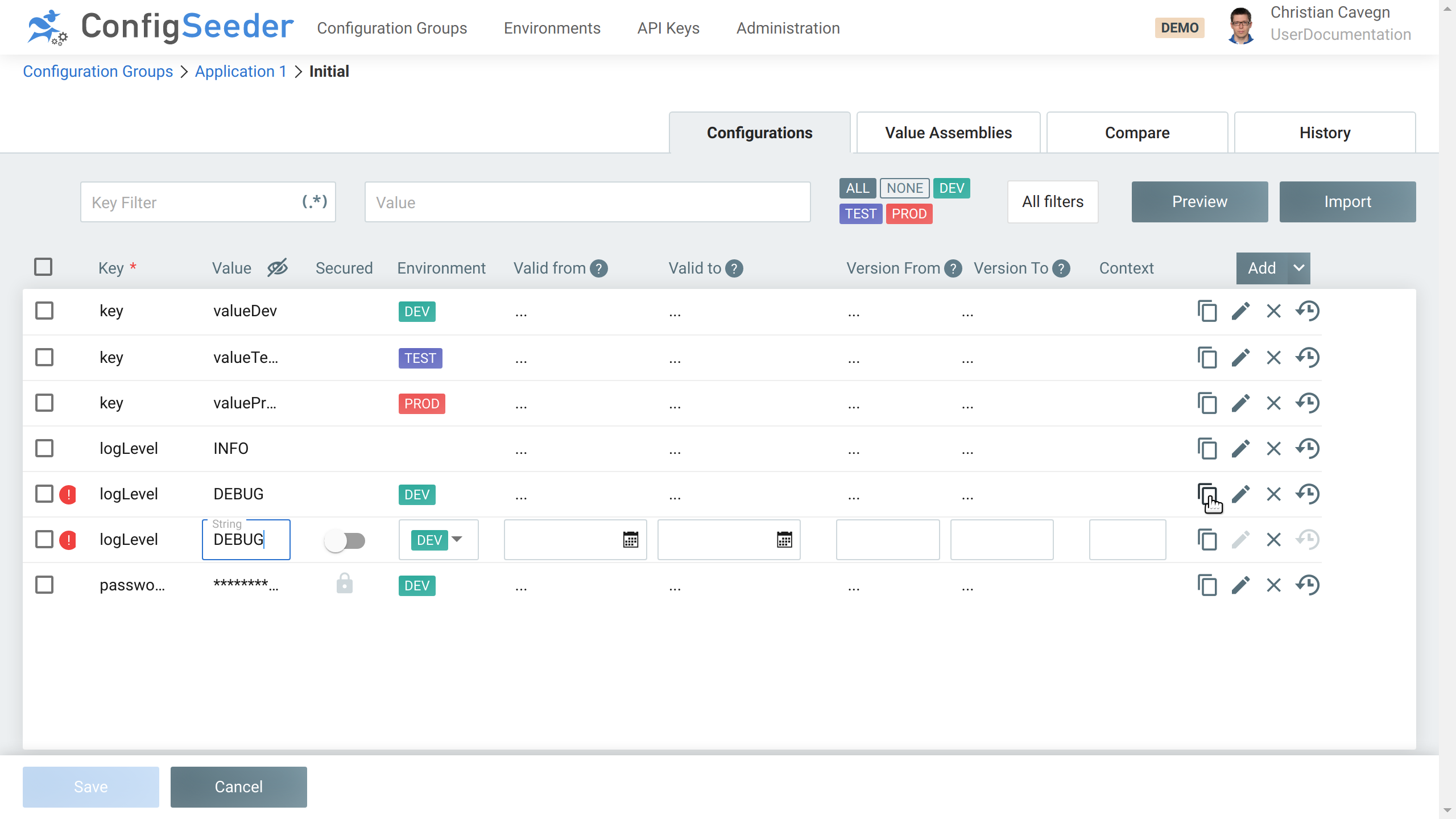Click the Valid to calendar icon
Image resolution: width=1456 pixels, height=819 pixels.
784,540
